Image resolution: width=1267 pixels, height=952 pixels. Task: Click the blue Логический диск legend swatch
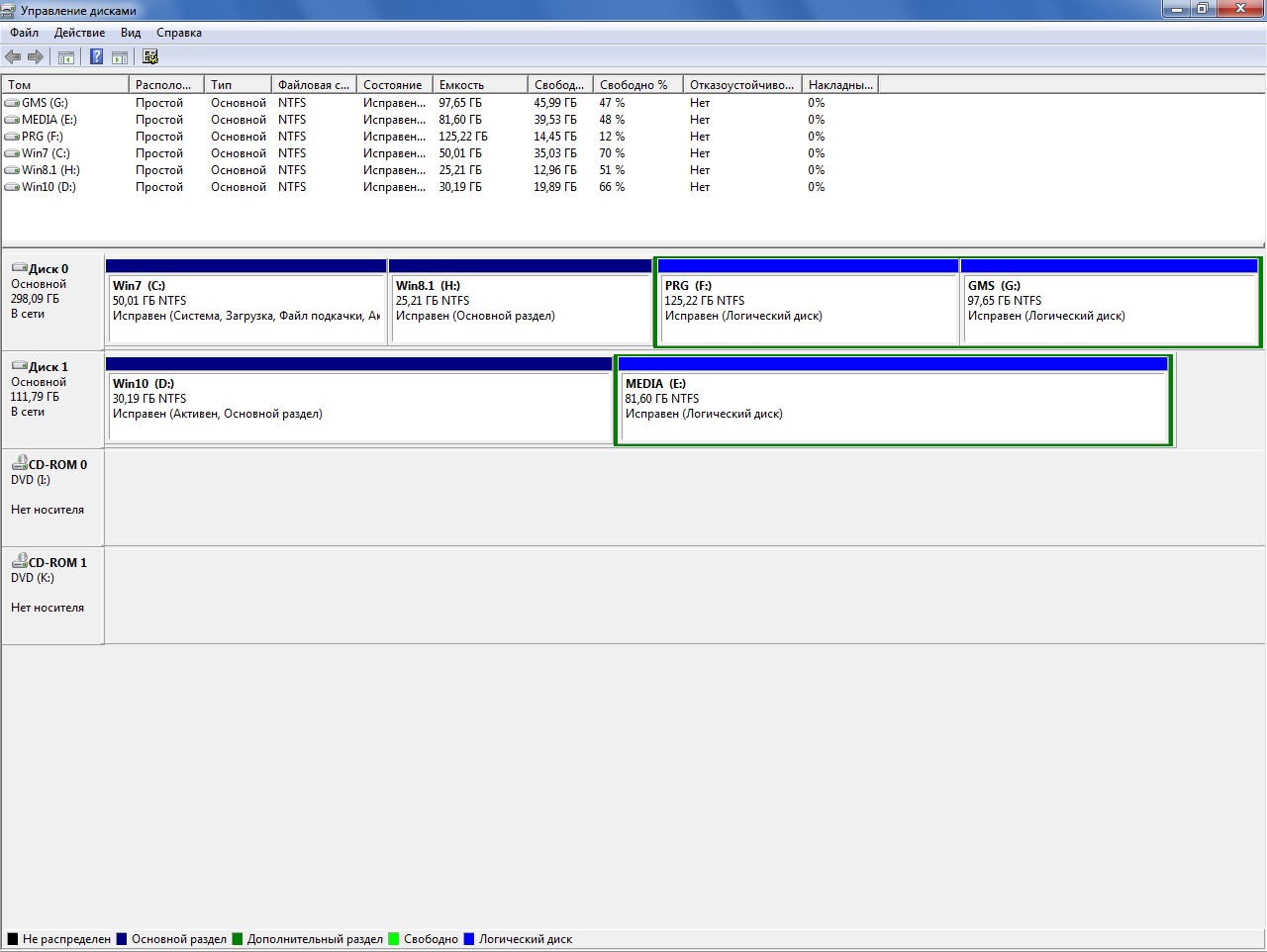tap(469, 939)
